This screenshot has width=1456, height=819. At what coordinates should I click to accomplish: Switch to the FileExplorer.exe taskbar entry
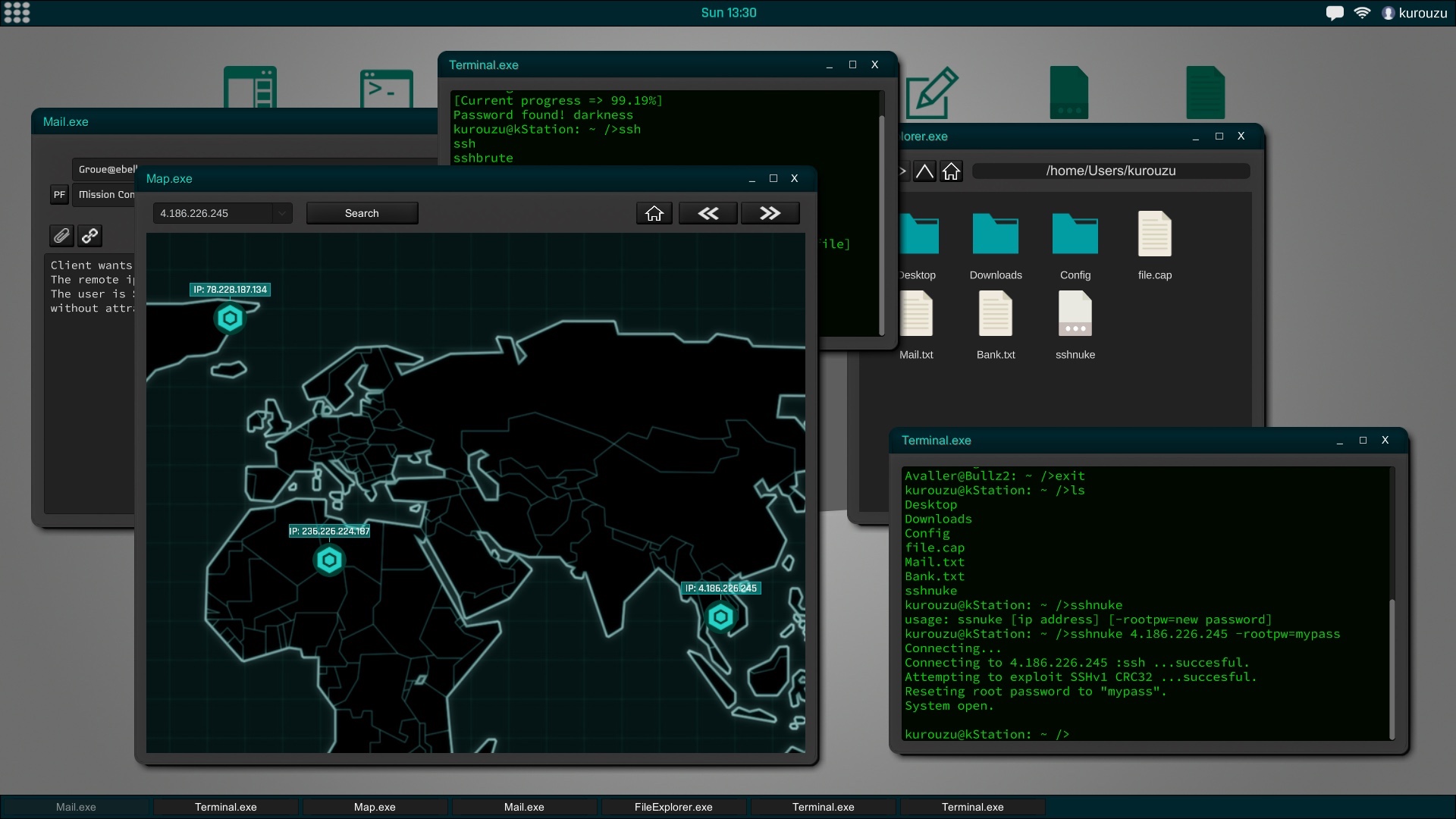(x=673, y=807)
